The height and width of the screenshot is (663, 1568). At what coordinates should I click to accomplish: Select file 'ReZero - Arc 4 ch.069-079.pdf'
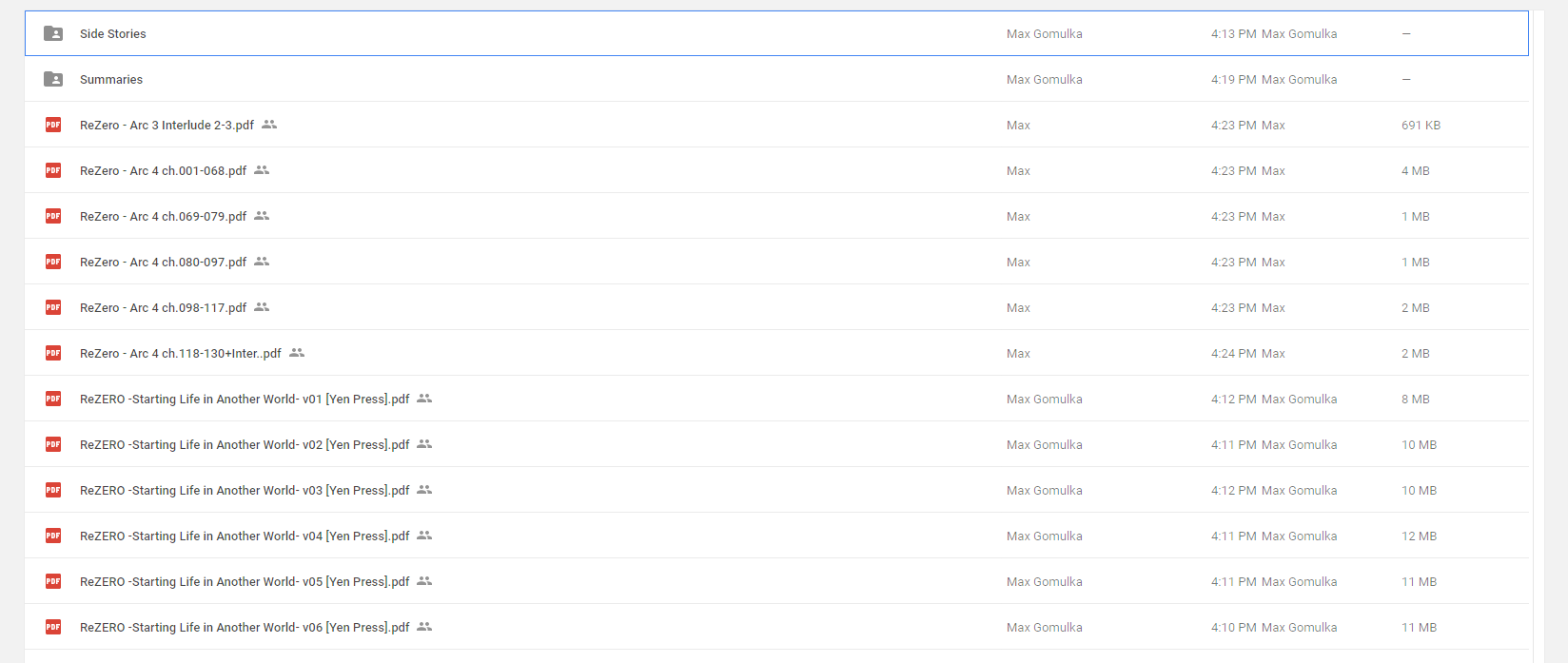[x=164, y=216]
